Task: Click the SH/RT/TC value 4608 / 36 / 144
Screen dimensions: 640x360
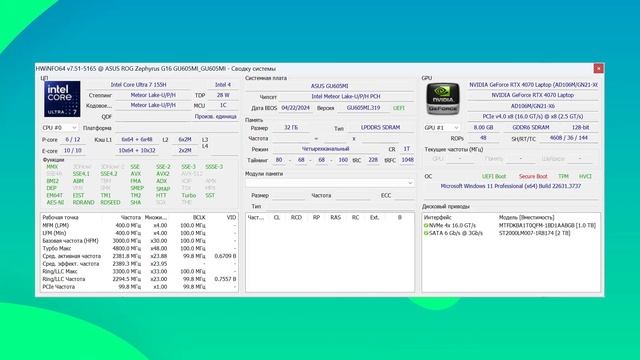Action: [569, 138]
